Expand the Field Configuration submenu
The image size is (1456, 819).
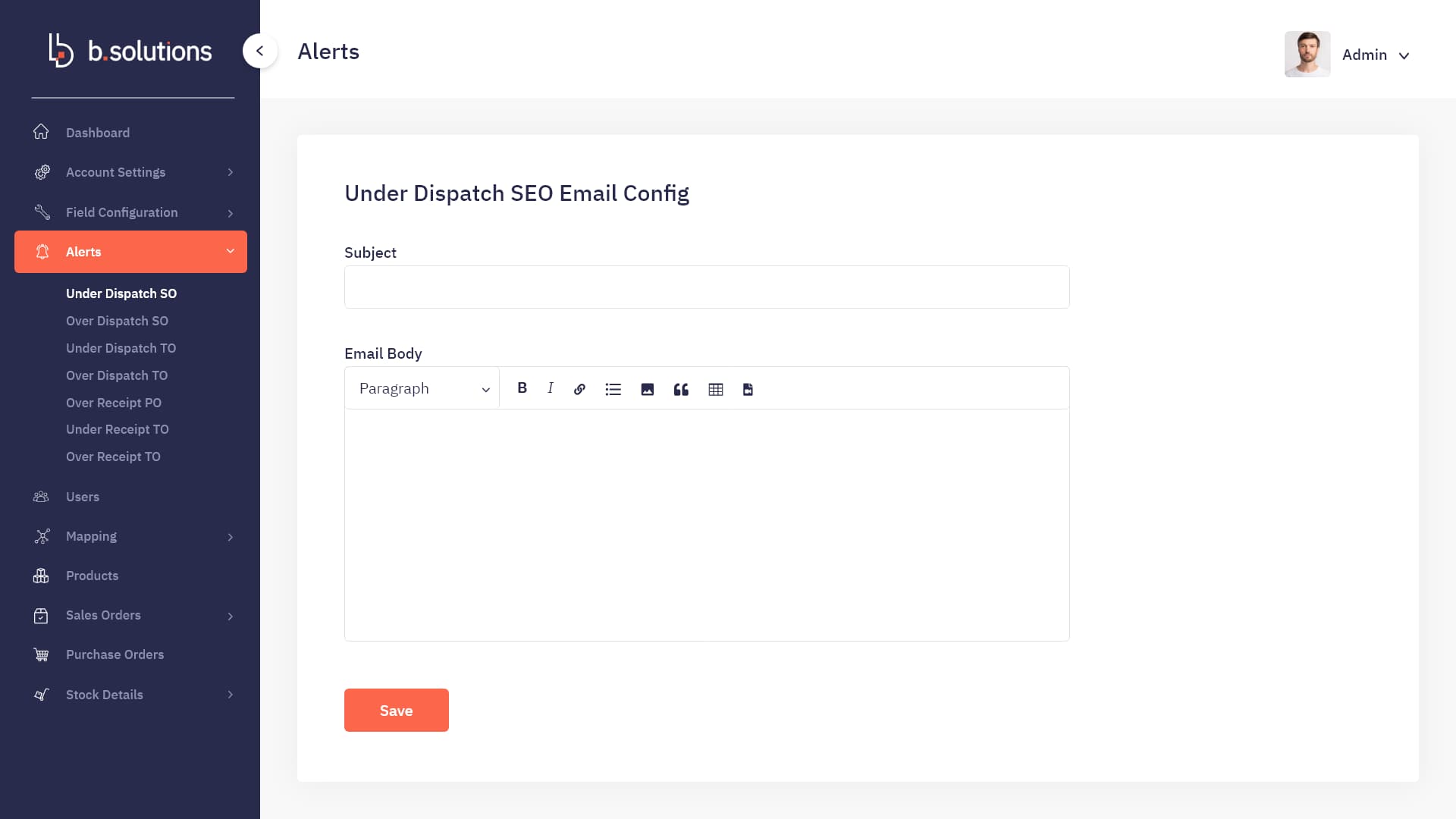click(131, 212)
